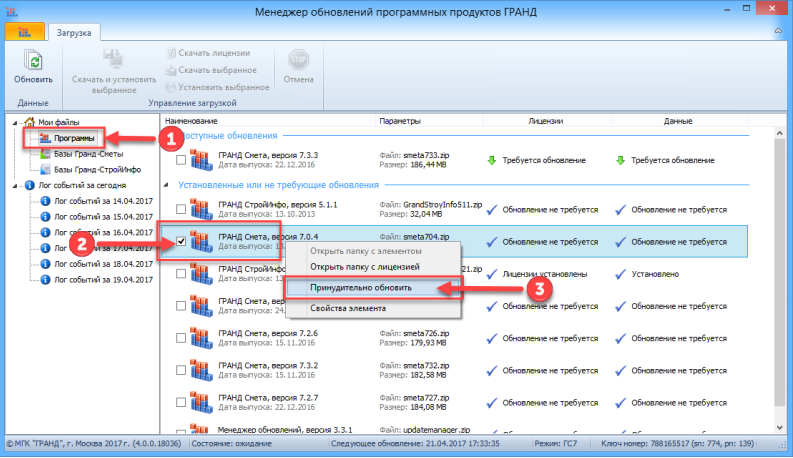Click the ГРАНД СтройИнфо 5.1.1 product icon
Viewport: 793px width, 458px height.
(201, 209)
